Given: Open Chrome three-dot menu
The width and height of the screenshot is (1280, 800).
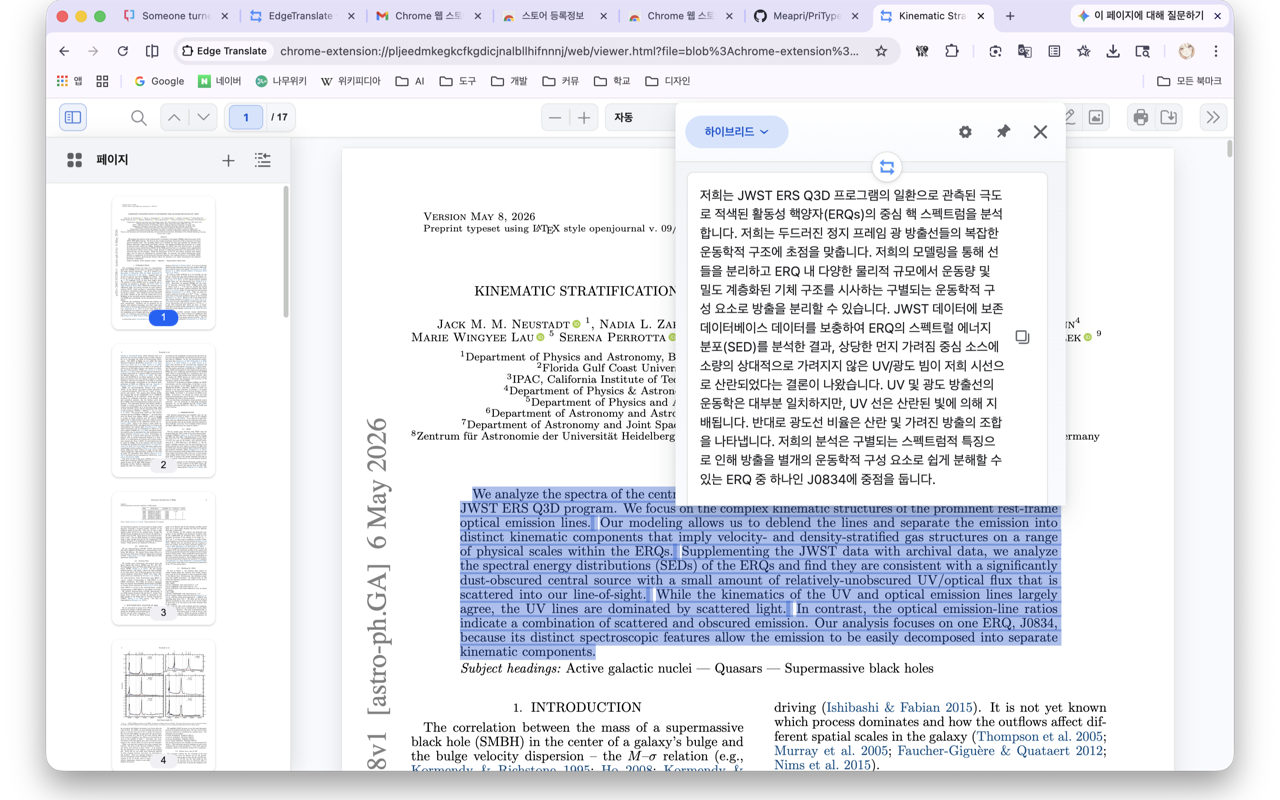Looking at the screenshot, I should pos(1216,51).
